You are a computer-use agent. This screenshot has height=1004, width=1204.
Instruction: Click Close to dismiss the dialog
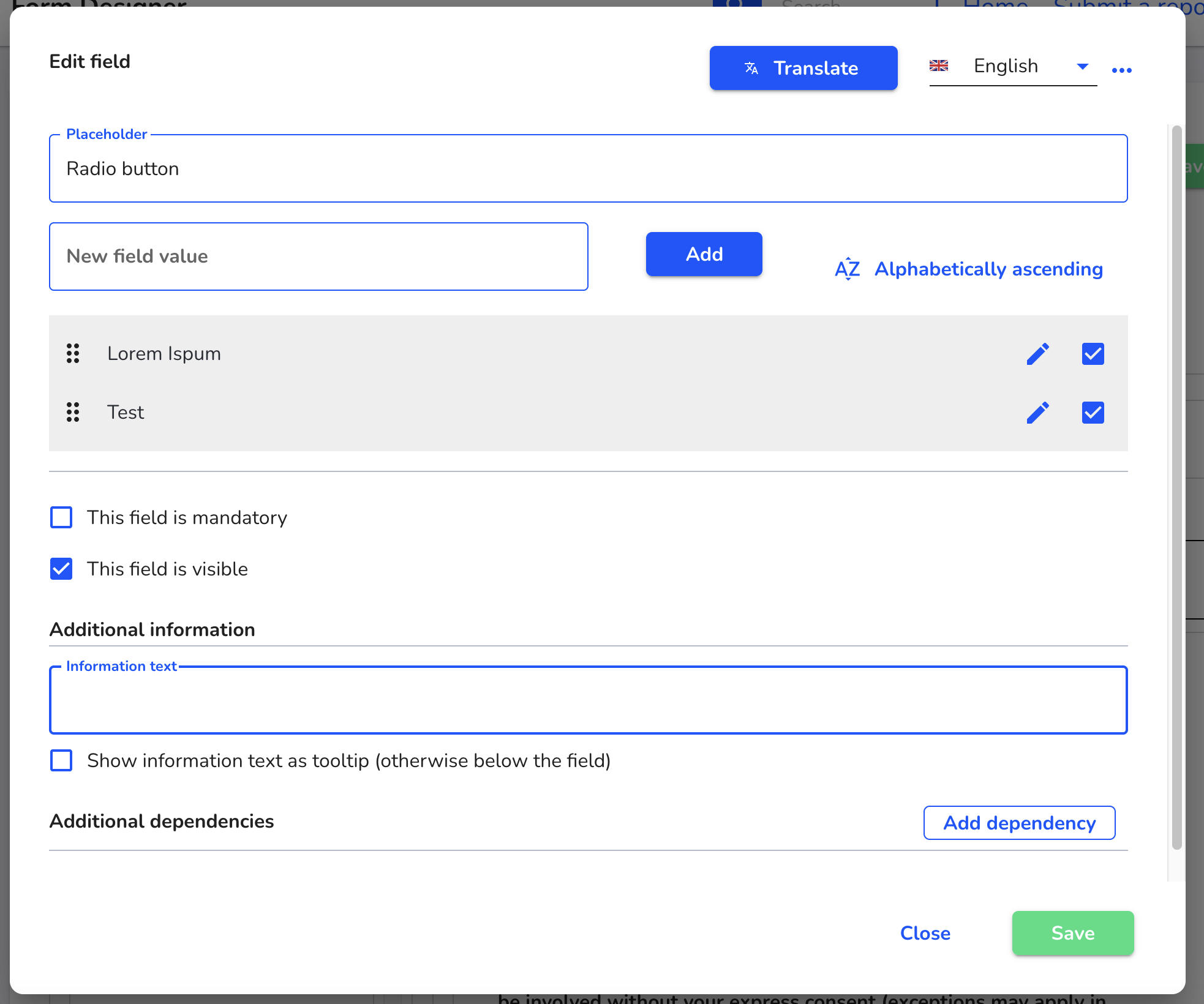pos(925,933)
